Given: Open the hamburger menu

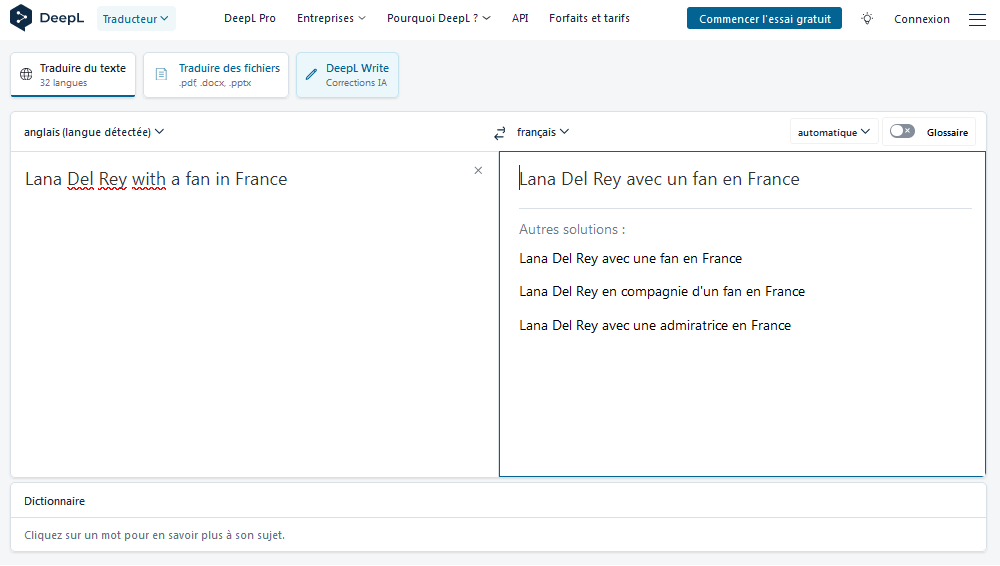Looking at the screenshot, I should coord(977,19).
